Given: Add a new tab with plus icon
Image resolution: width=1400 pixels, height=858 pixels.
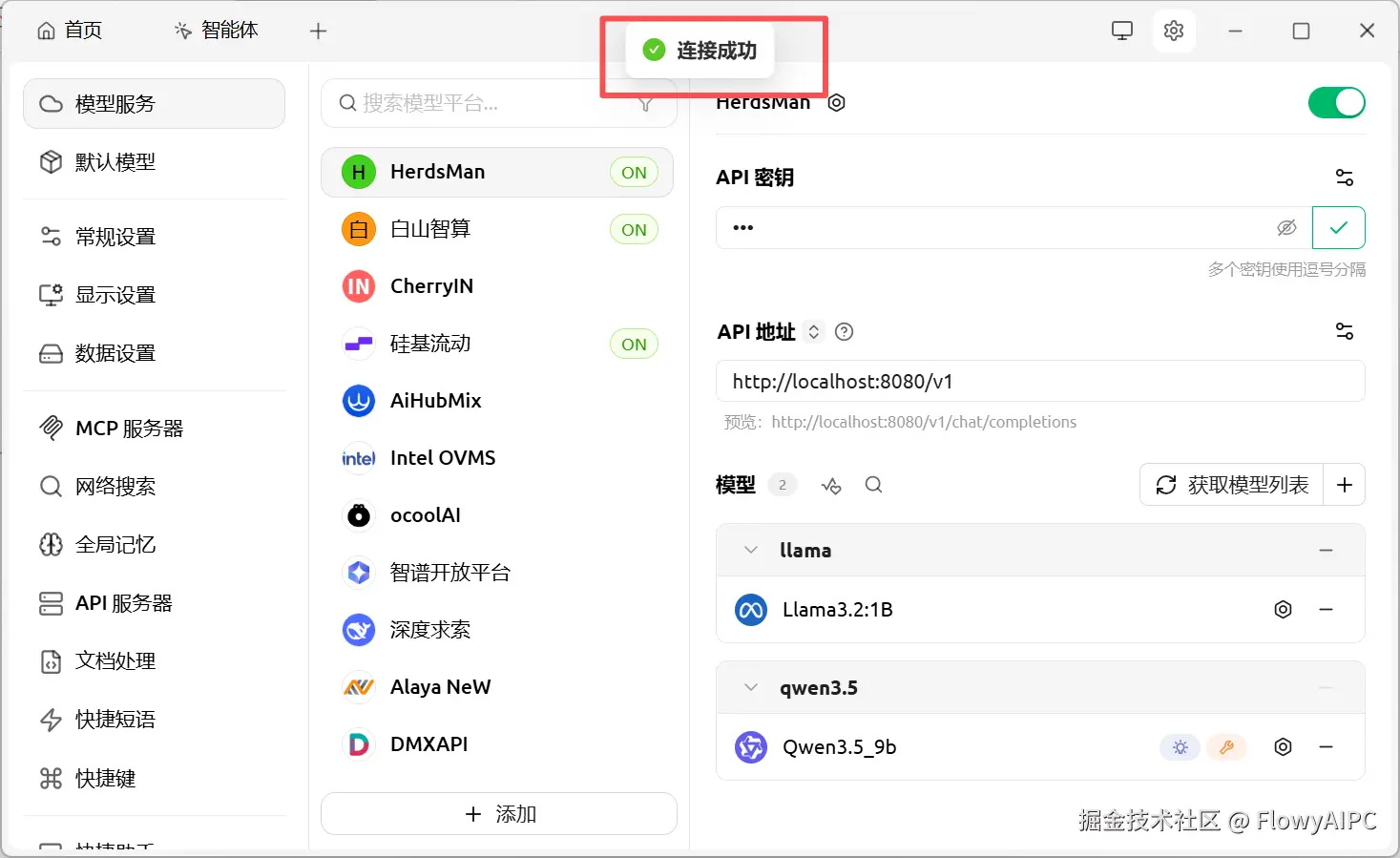Looking at the screenshot, I should click(x=319, y=31).
